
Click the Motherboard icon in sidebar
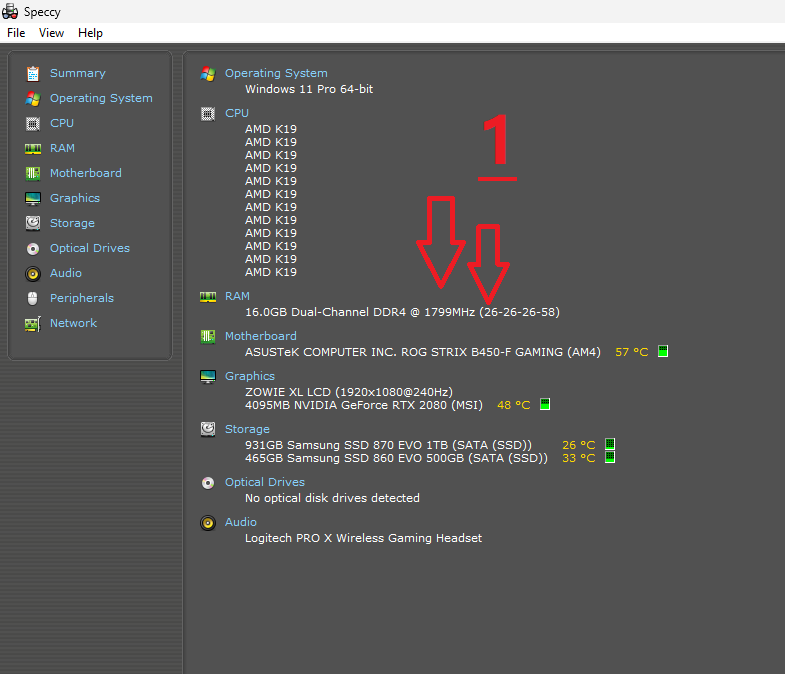pos(33,174)
